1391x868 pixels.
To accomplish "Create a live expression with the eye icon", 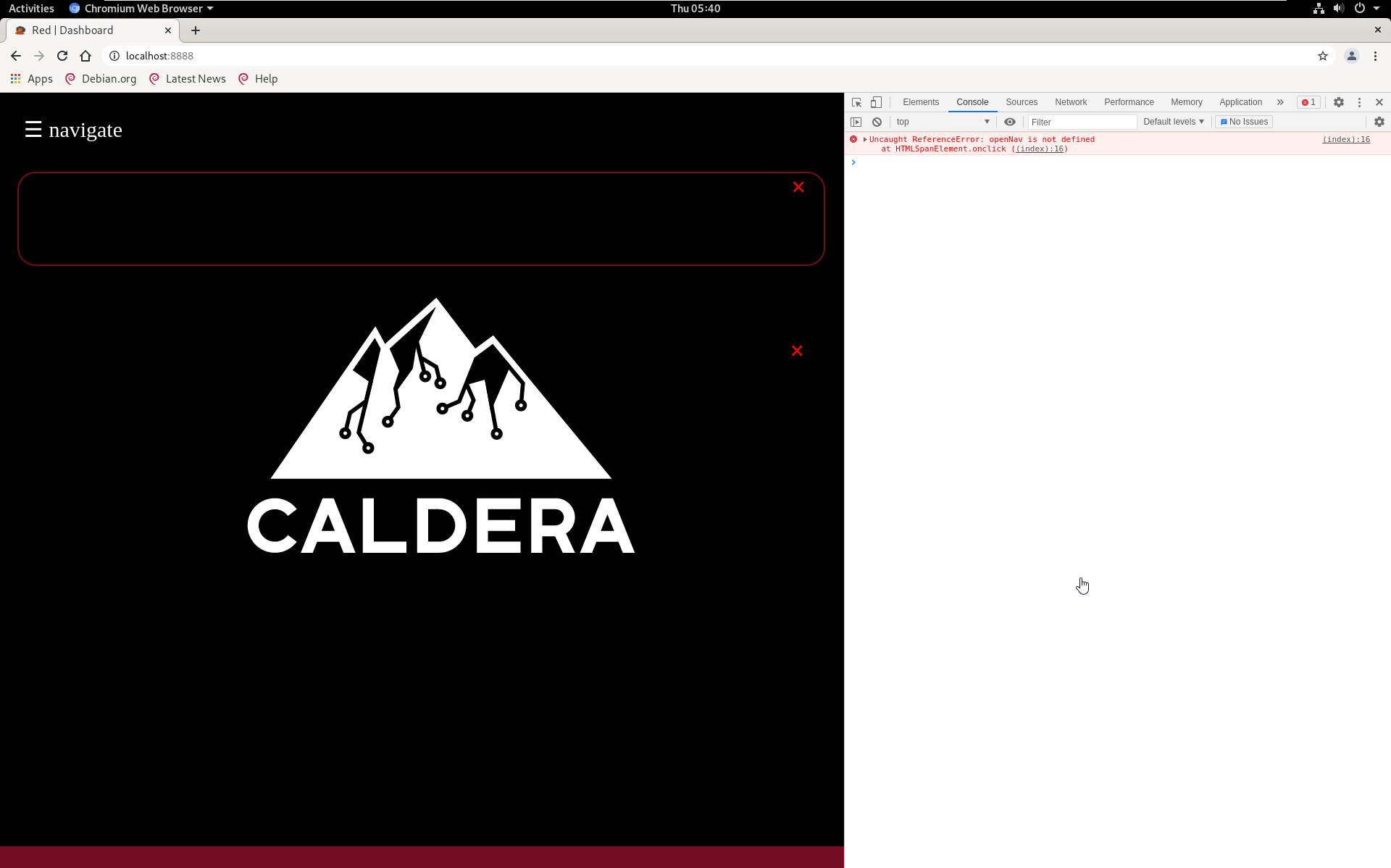I will tap(1009, 122).
